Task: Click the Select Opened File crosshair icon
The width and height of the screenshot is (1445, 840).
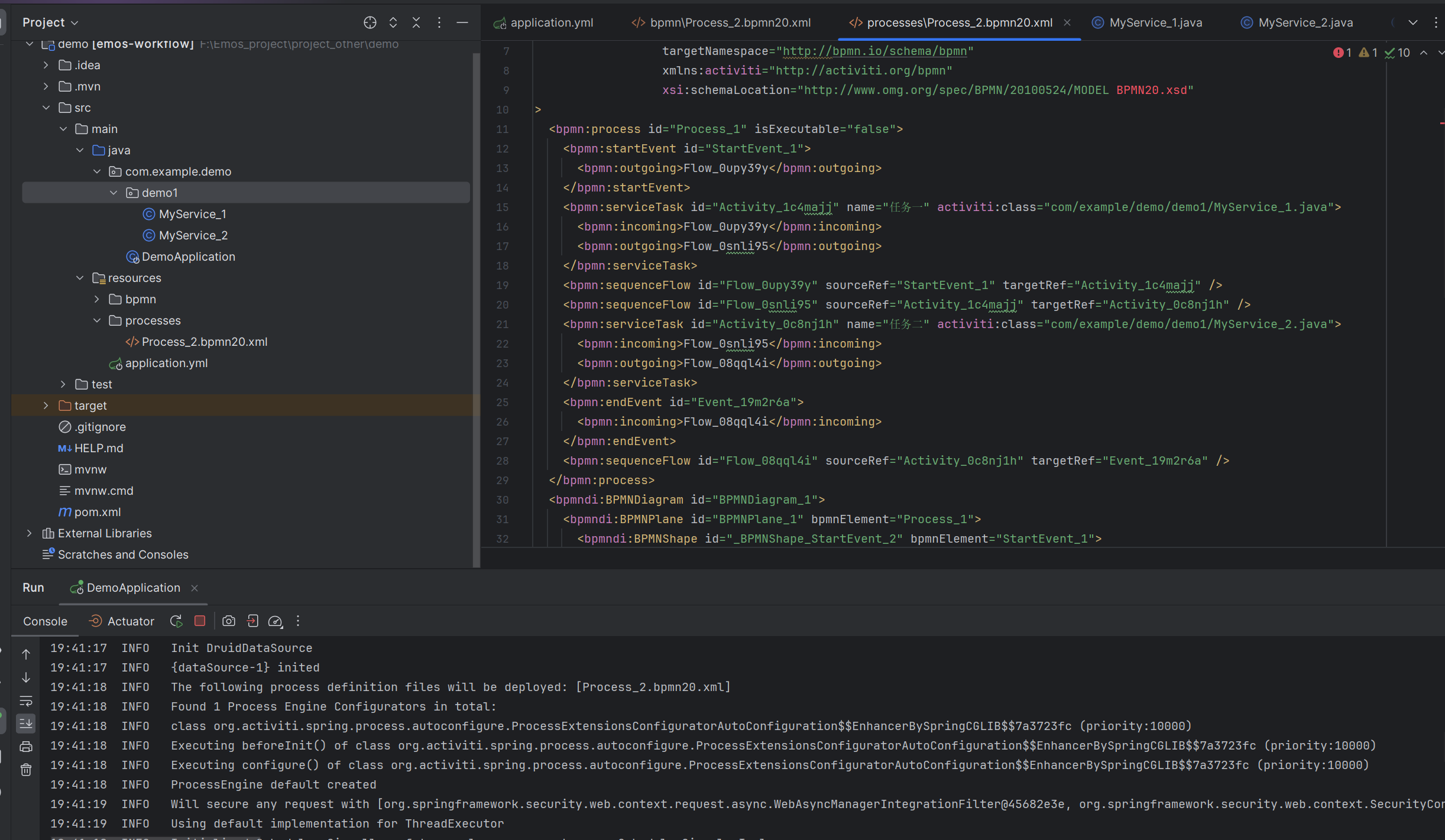Action: pos(370,22)
